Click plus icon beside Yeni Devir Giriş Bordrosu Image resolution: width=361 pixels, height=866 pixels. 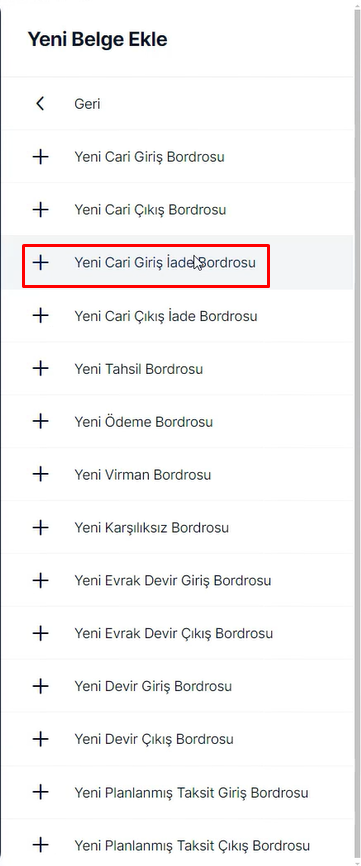coord(40,687)
